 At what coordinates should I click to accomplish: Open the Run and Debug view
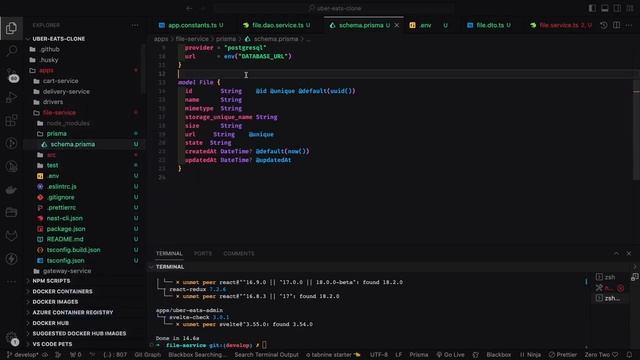click(11, 98)
